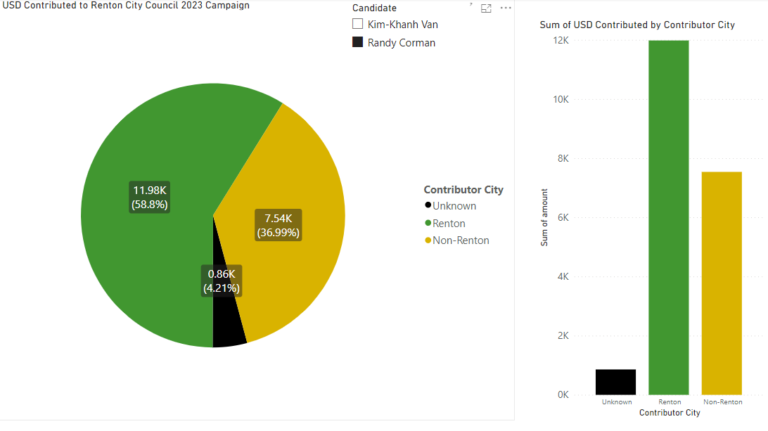768x431 pixels.
Task: Click the 11.98K (58.8%) data label
Action: pyautogui.click(x=149, y=197)
